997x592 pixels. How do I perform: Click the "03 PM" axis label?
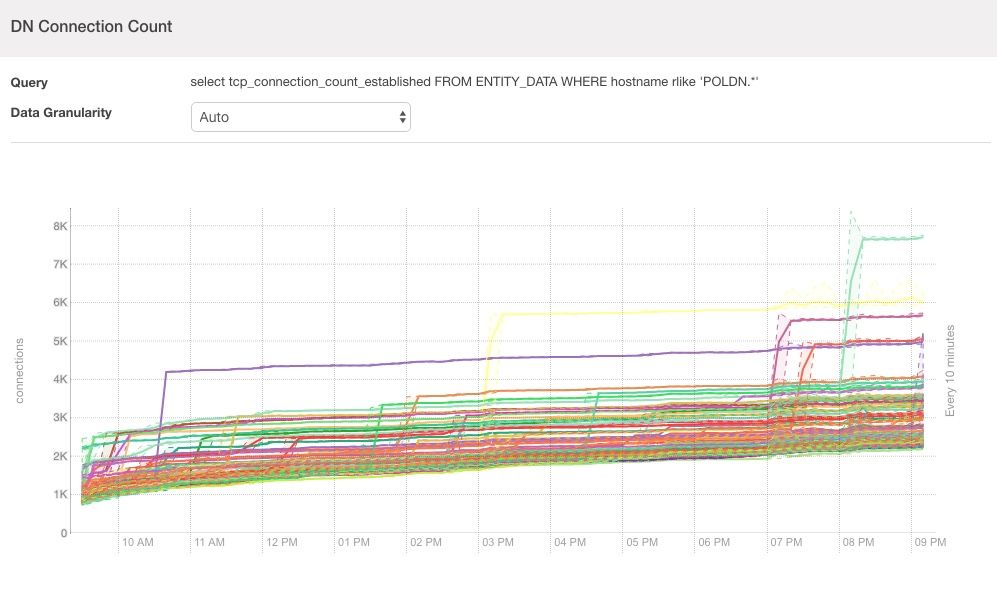point(497,542)
